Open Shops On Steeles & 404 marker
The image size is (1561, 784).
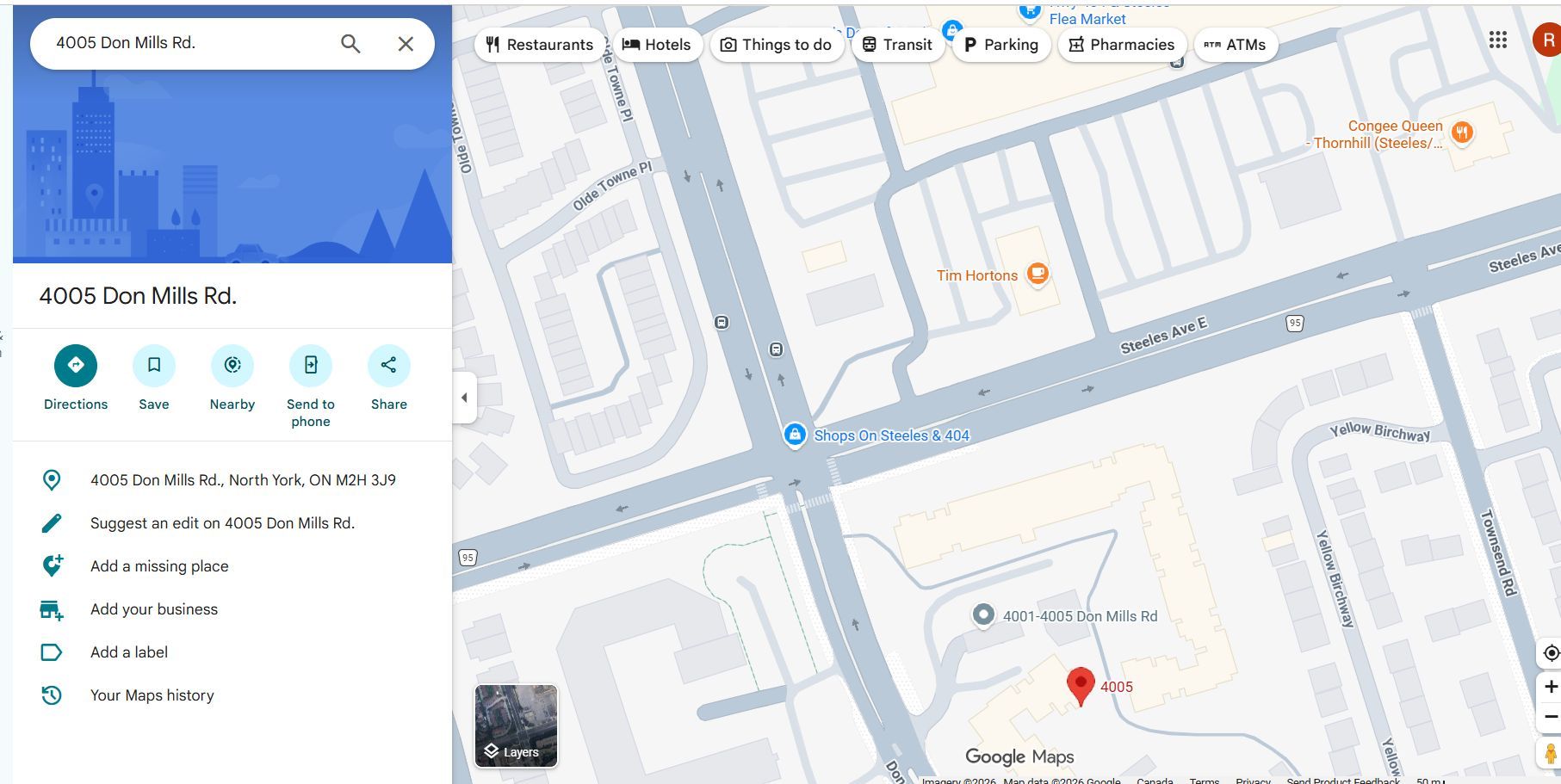click(794, 435)
